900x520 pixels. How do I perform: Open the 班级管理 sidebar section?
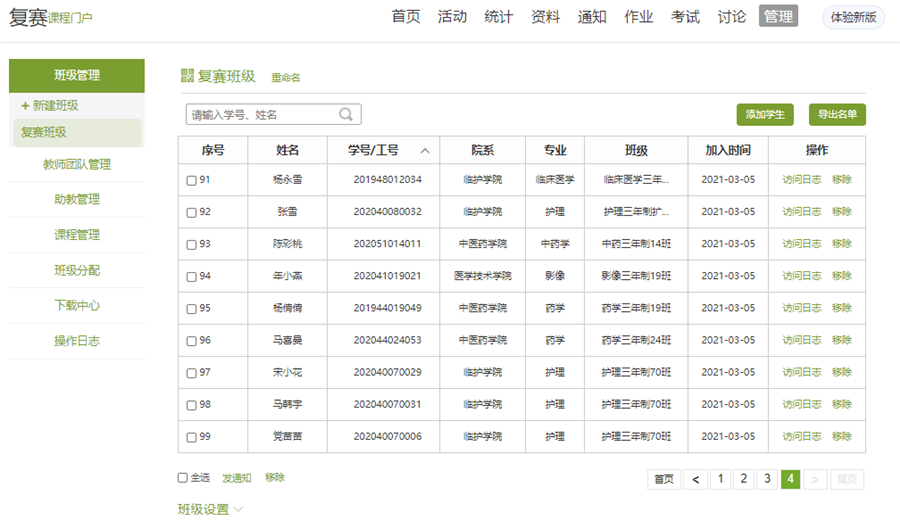coord(77,75)
